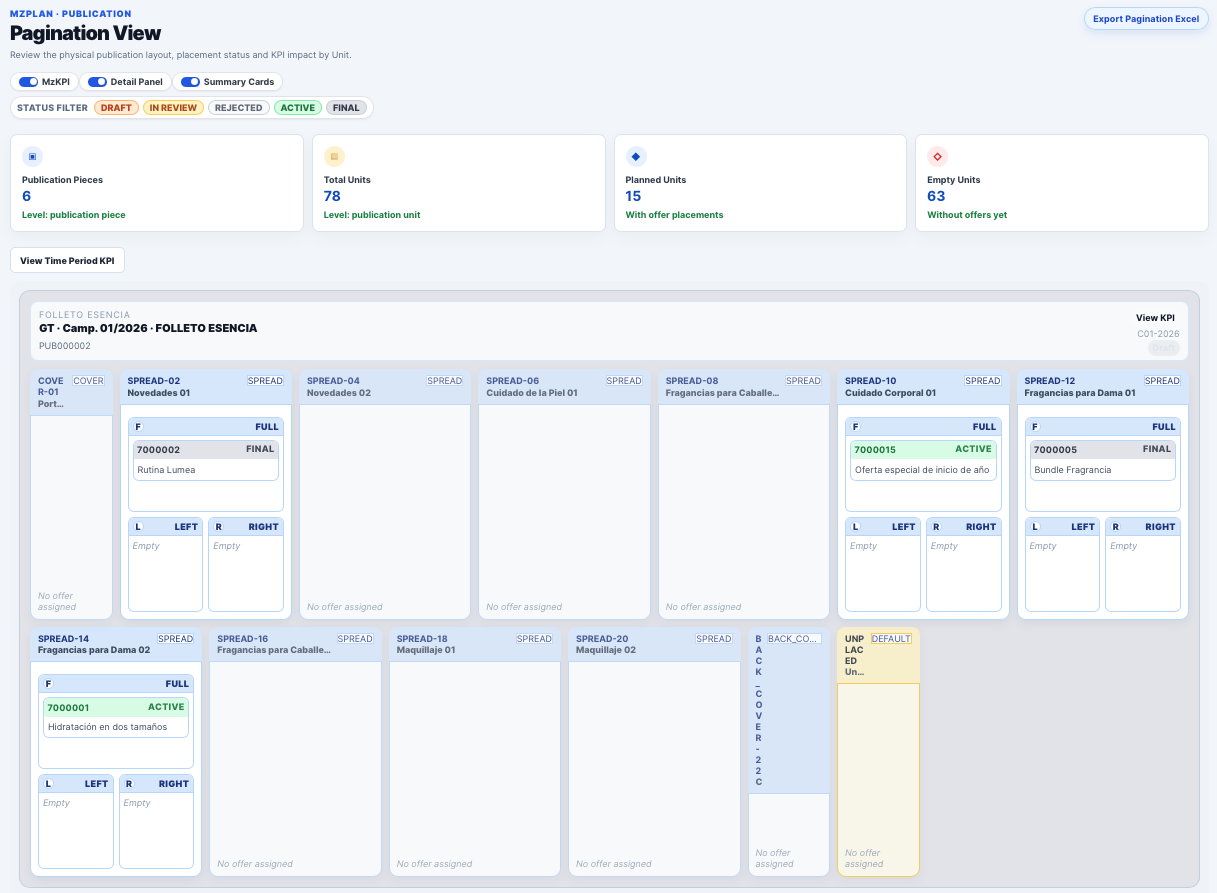Click 'No offer assigned' in SPREAD-04

[x=345, y=607]
